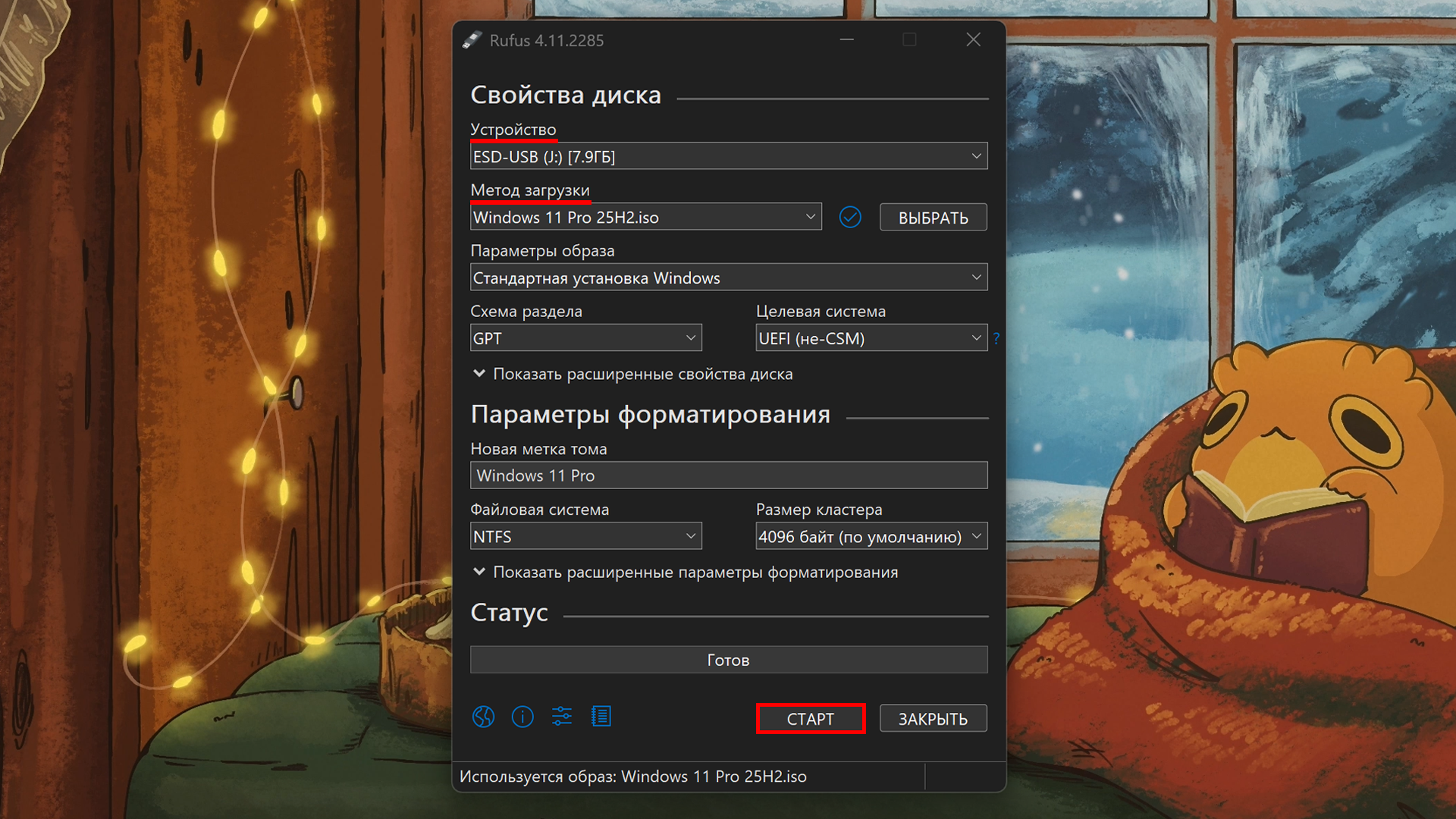Open the 4096 byte cluster size dropdown
1456x819 pixels.
(871, 536)
